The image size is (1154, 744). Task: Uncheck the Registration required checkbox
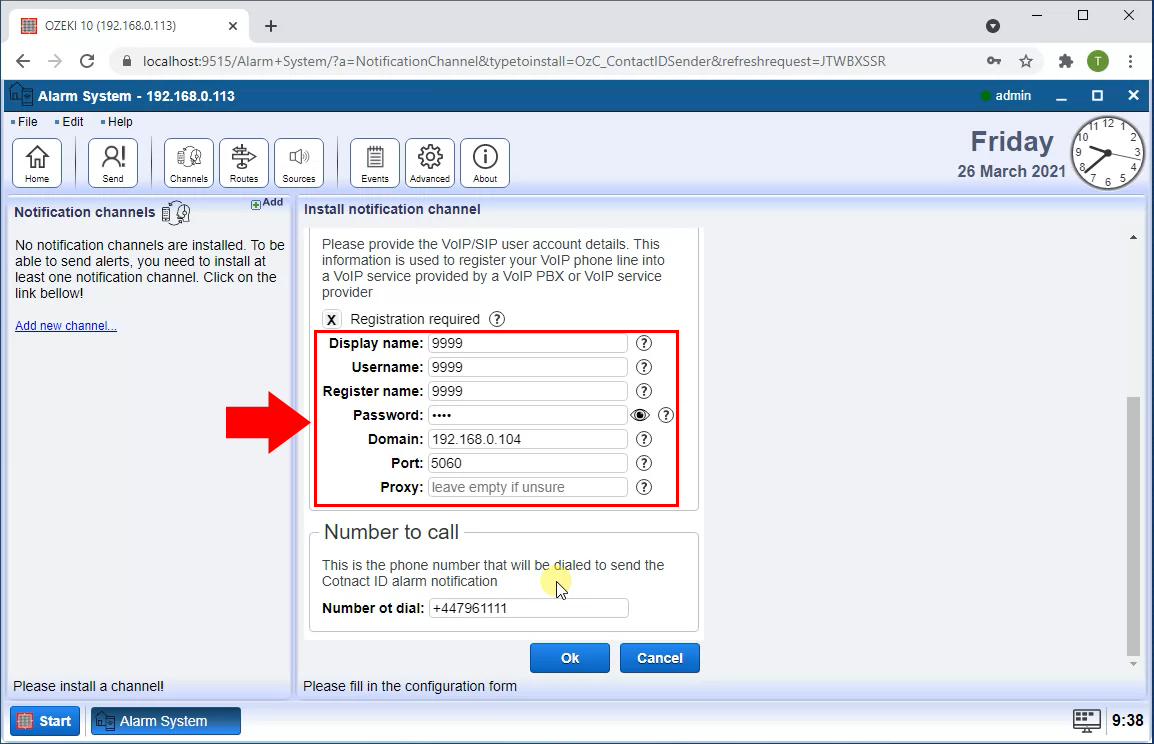coord(332,319)
